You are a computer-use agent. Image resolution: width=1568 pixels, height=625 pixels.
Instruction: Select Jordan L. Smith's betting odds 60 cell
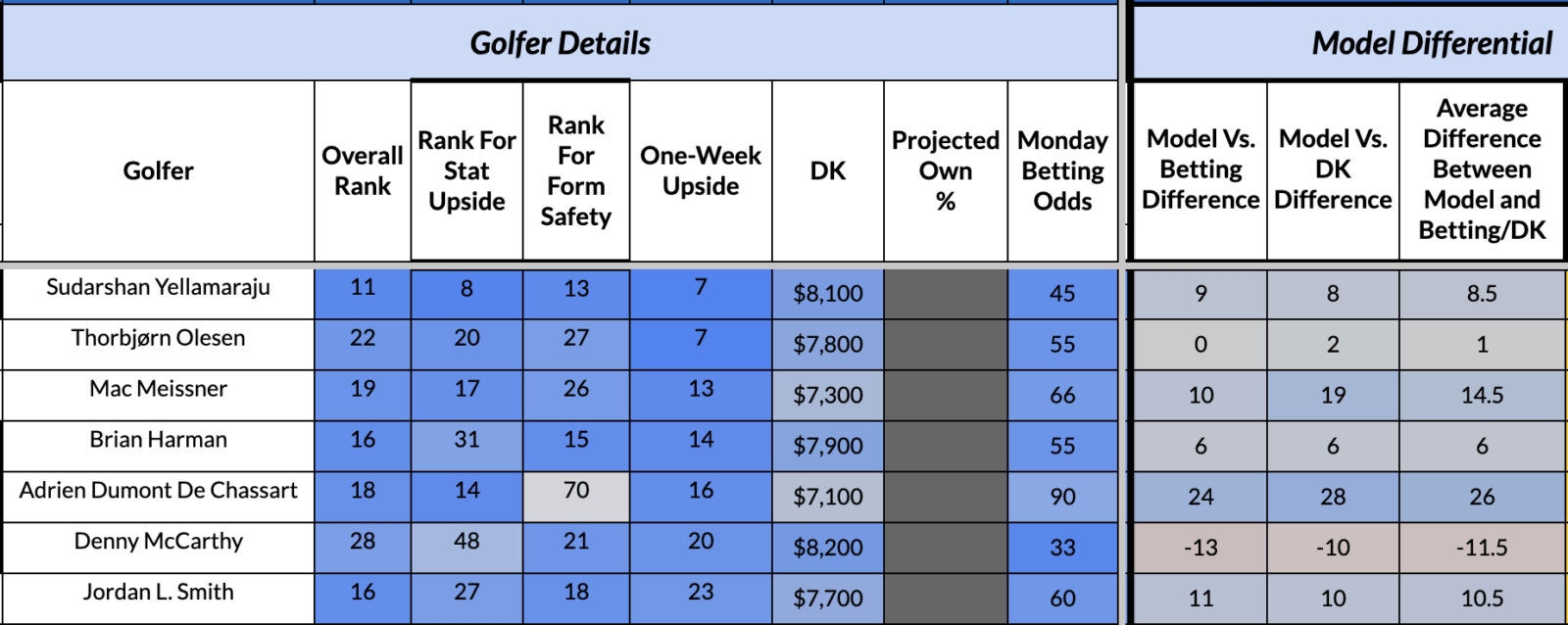[x=1062, y=599]
